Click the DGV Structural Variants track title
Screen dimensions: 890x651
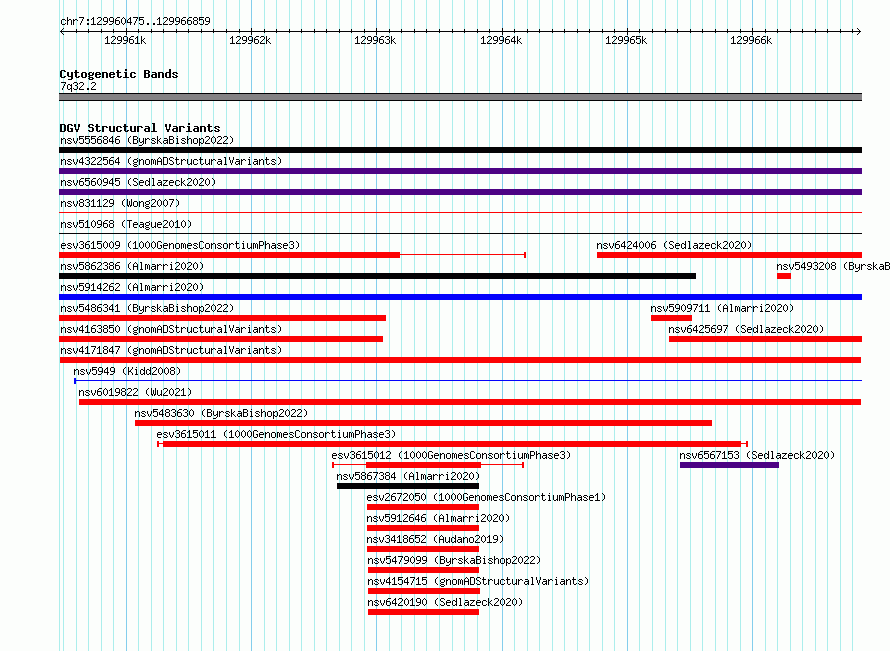click(140, 128)
